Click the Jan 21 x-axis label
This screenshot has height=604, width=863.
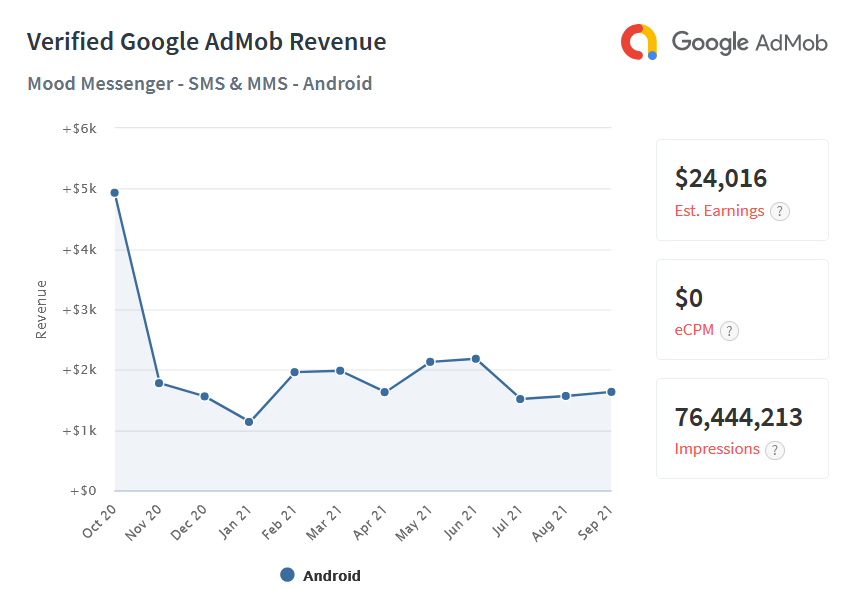[234, 521]
